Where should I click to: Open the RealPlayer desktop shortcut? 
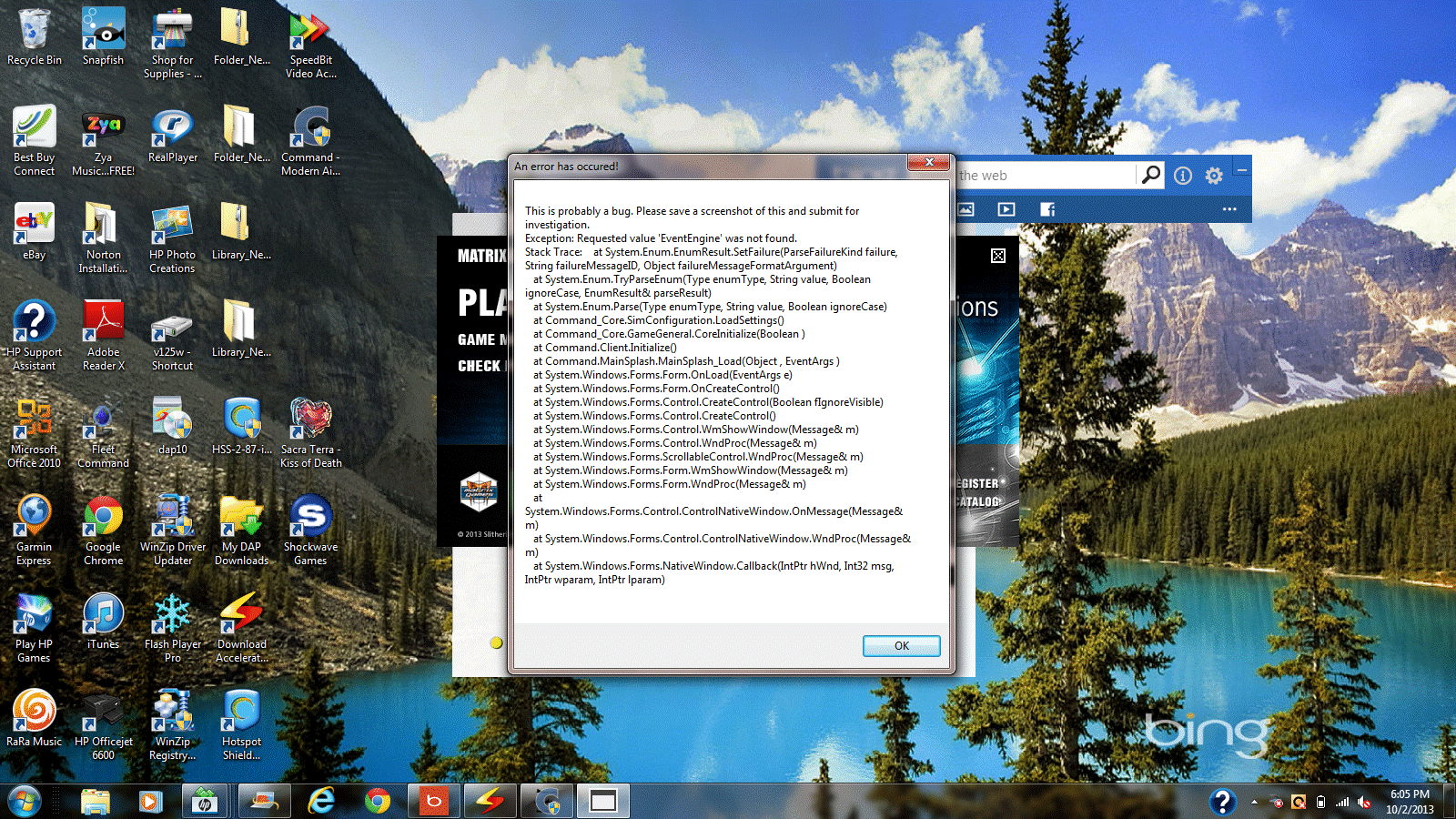(173, 135)
